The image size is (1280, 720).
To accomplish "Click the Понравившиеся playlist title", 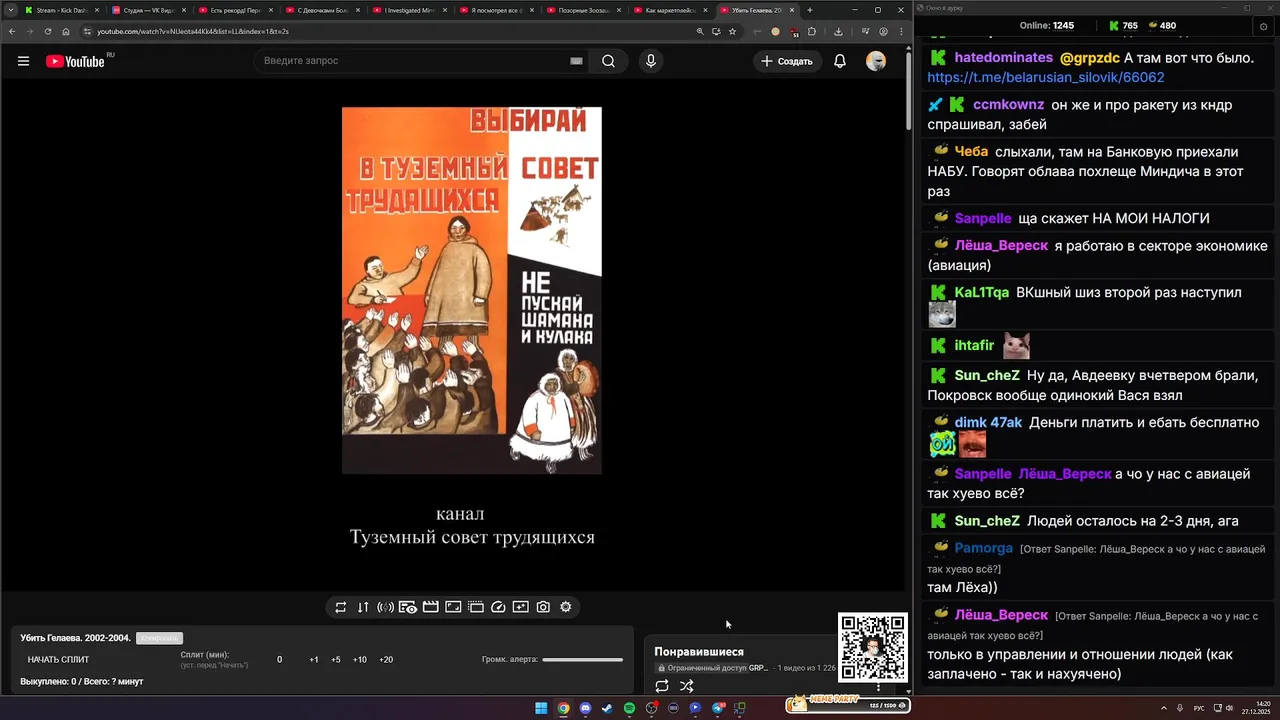I will tap(699, 652).
